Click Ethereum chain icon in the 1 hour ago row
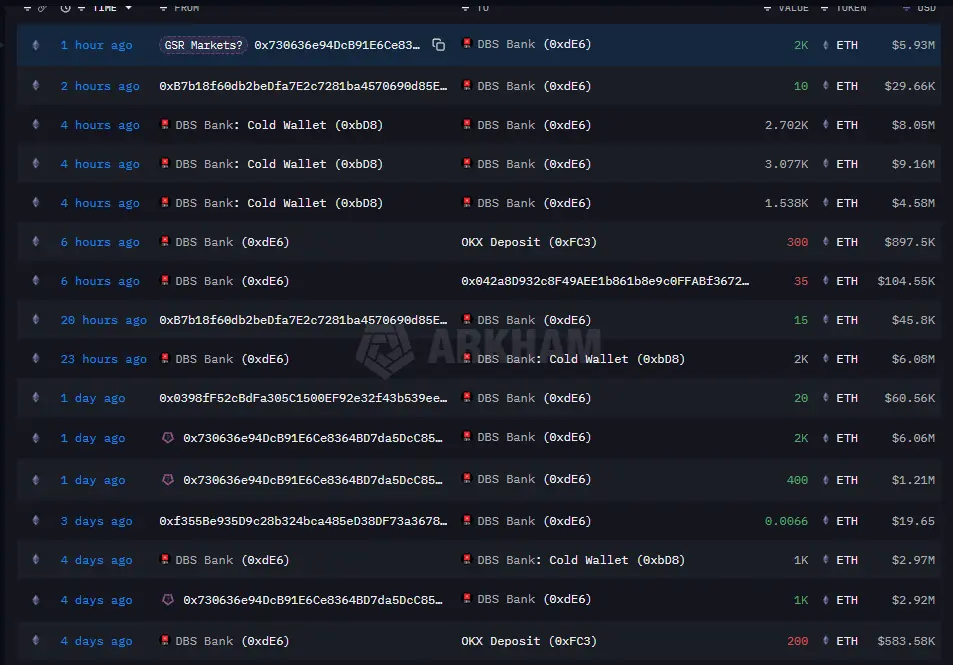 [x=36, y=44]
